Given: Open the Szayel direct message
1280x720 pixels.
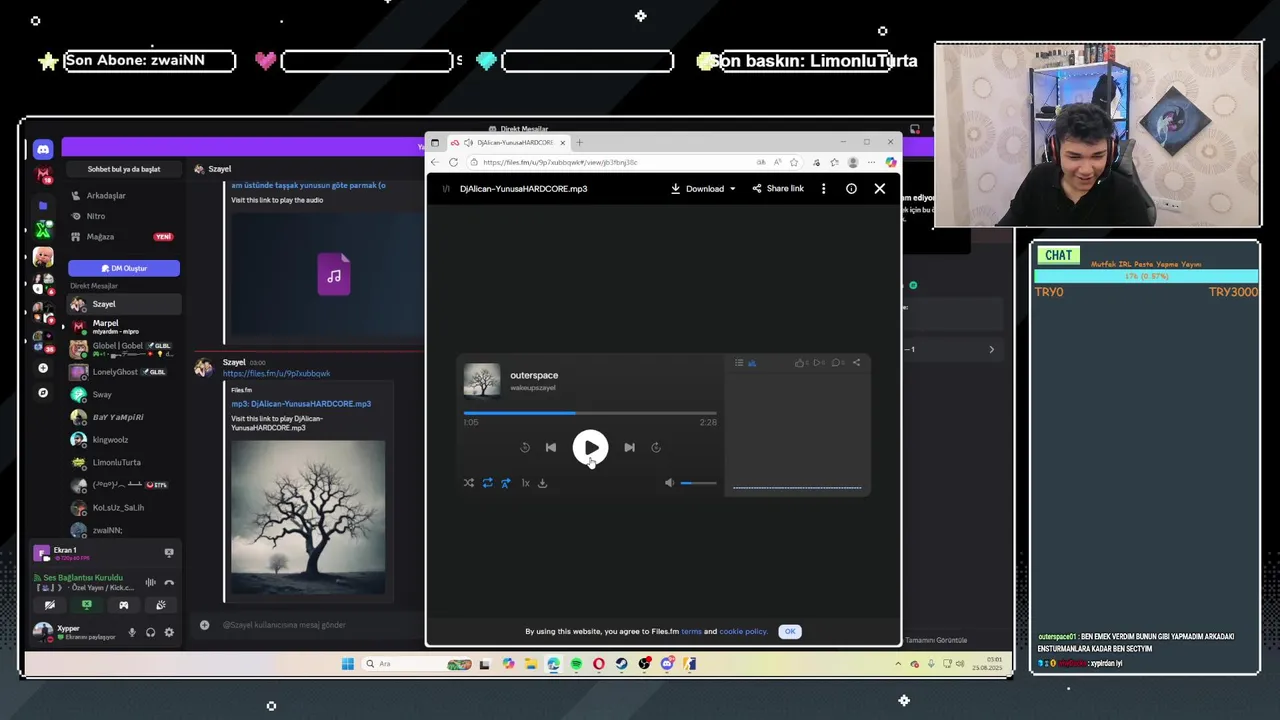Looking at the screenshot, I should coord(124,304).
